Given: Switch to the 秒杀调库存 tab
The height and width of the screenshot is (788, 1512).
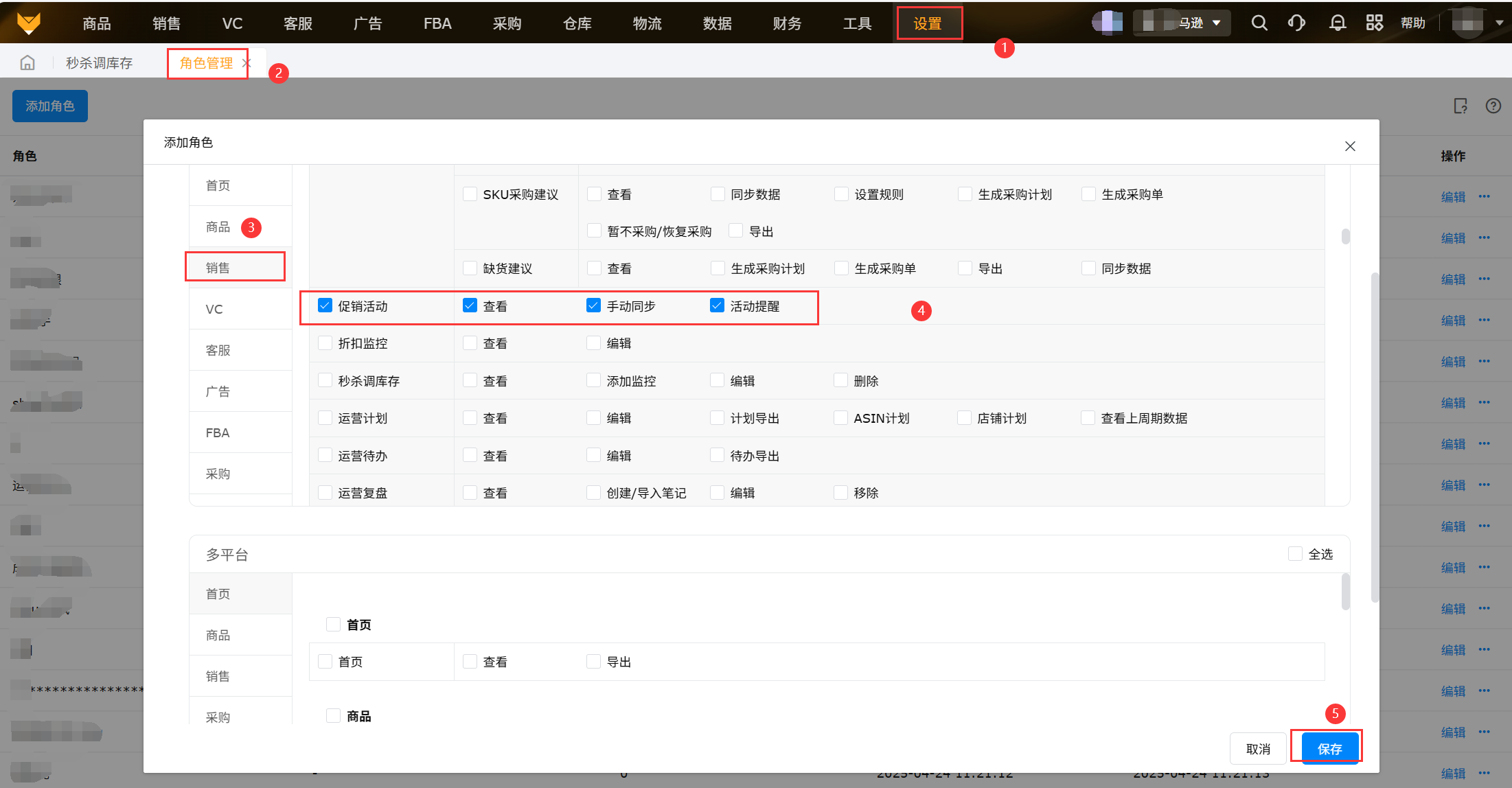Looking at the screenshot, I should point(100,63).
